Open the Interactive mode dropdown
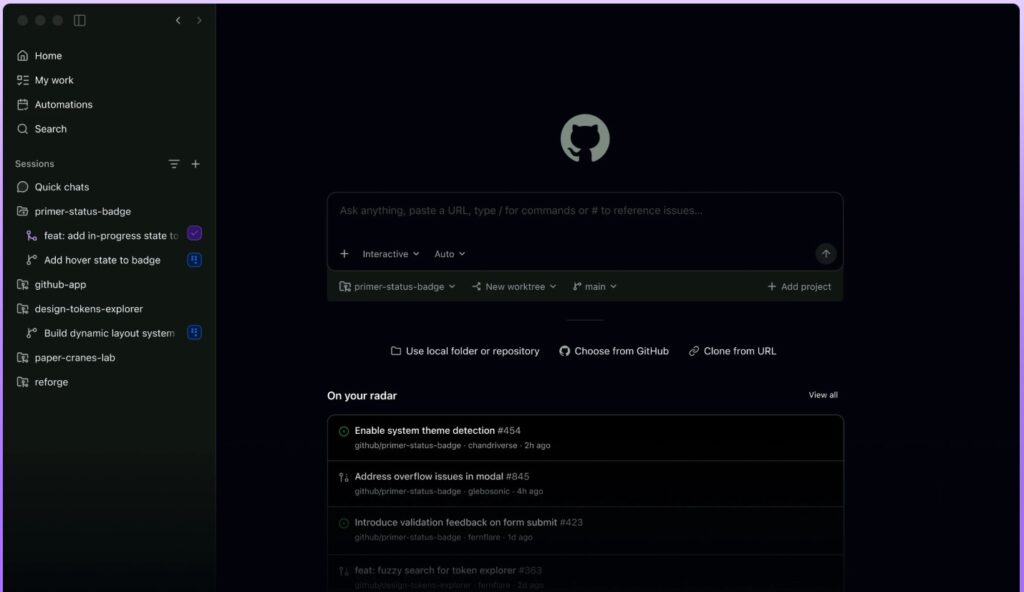 pos(391,254)
